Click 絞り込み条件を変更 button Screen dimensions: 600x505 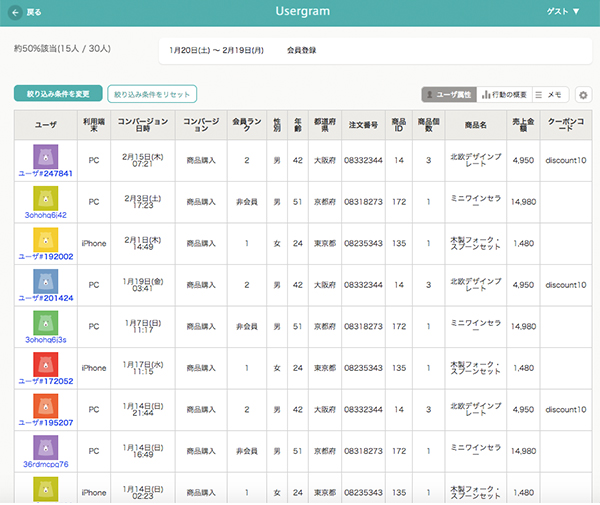click(x=58, y=94)
